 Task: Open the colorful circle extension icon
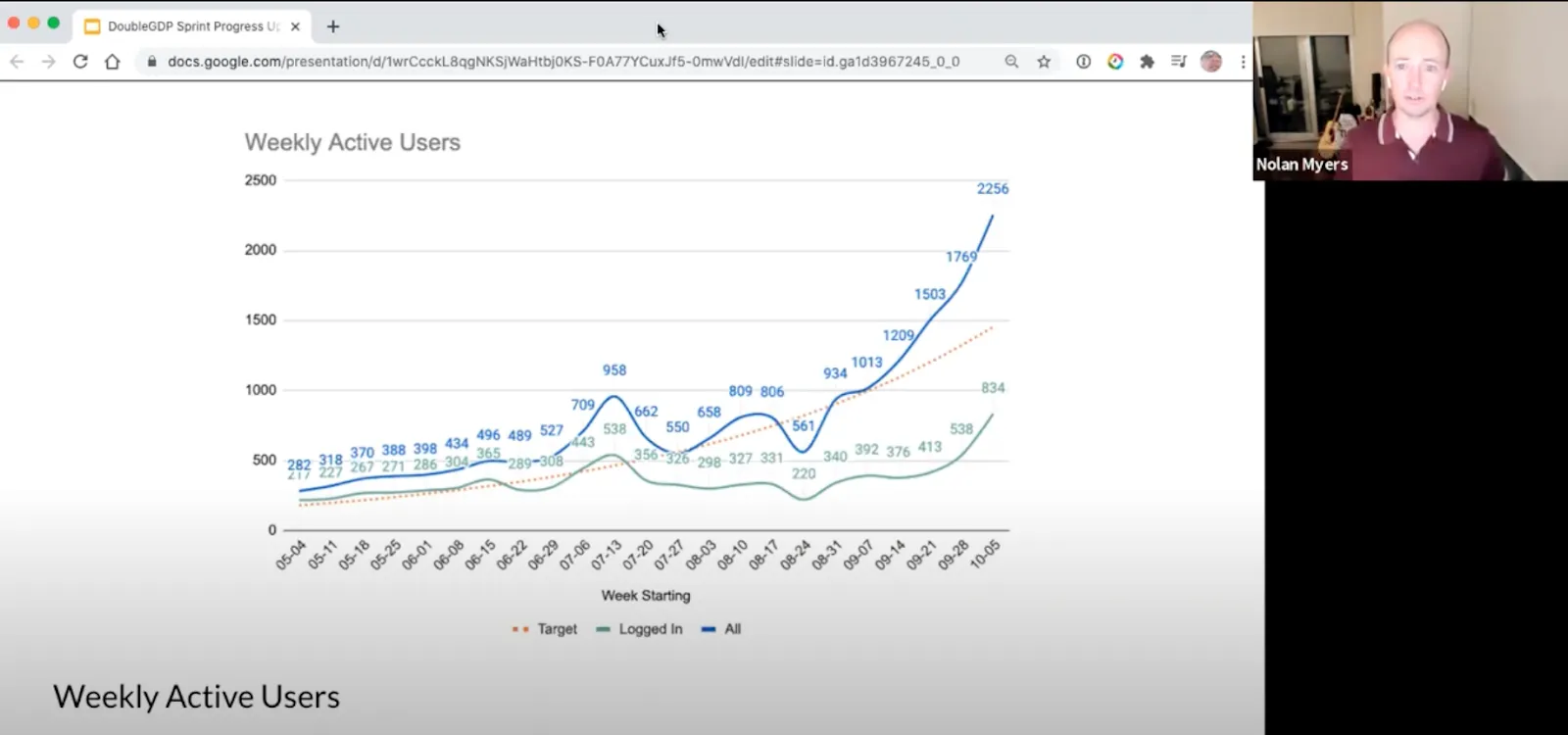(1115, 62)
